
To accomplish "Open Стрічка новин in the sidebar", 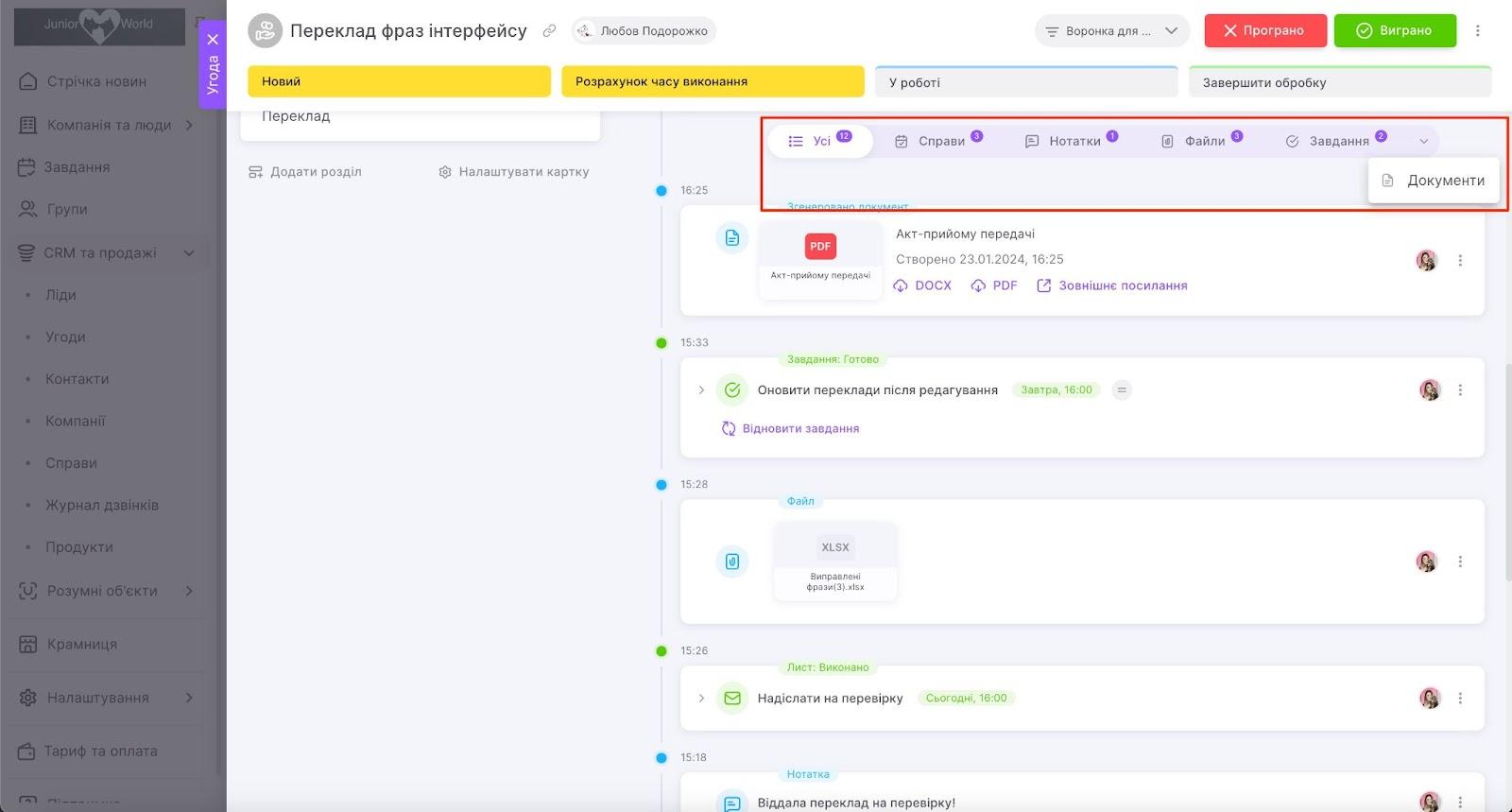I will [x=96, y=81].
